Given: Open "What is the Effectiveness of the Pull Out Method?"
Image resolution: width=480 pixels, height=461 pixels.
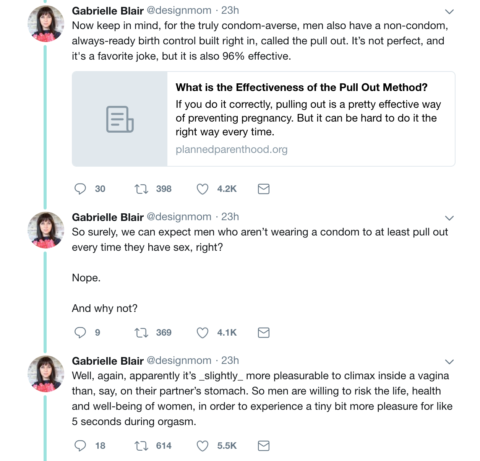Looking at the screenshot, I should pos(301,87).
